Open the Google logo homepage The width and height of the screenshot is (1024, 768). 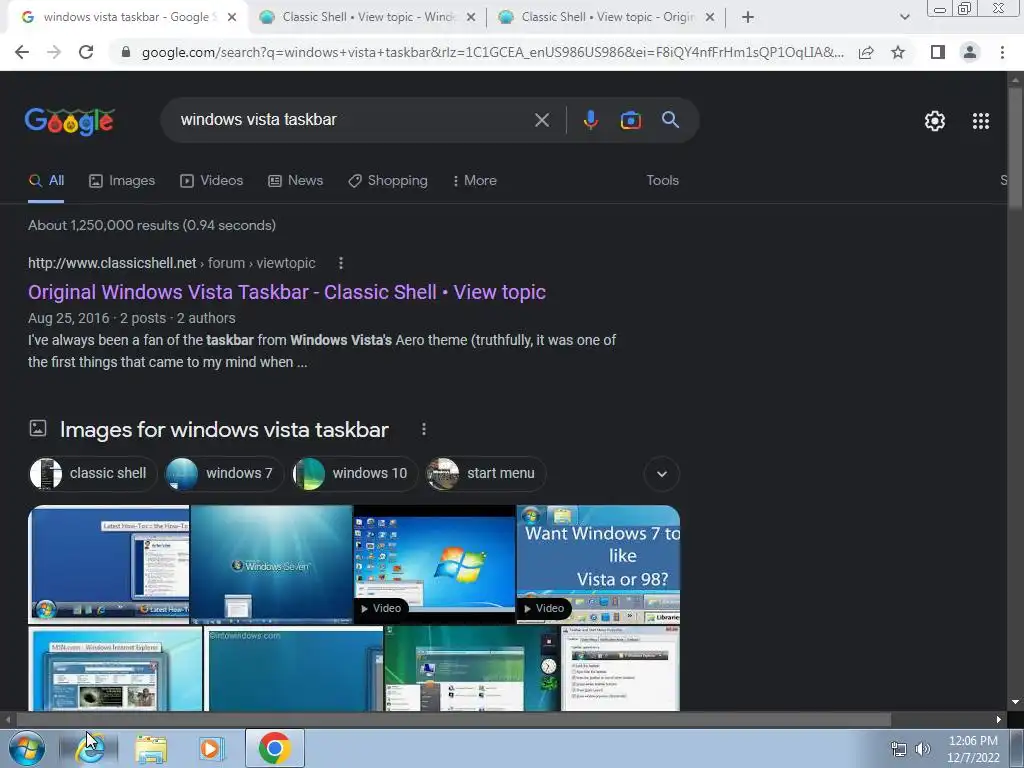pos(70,121)
